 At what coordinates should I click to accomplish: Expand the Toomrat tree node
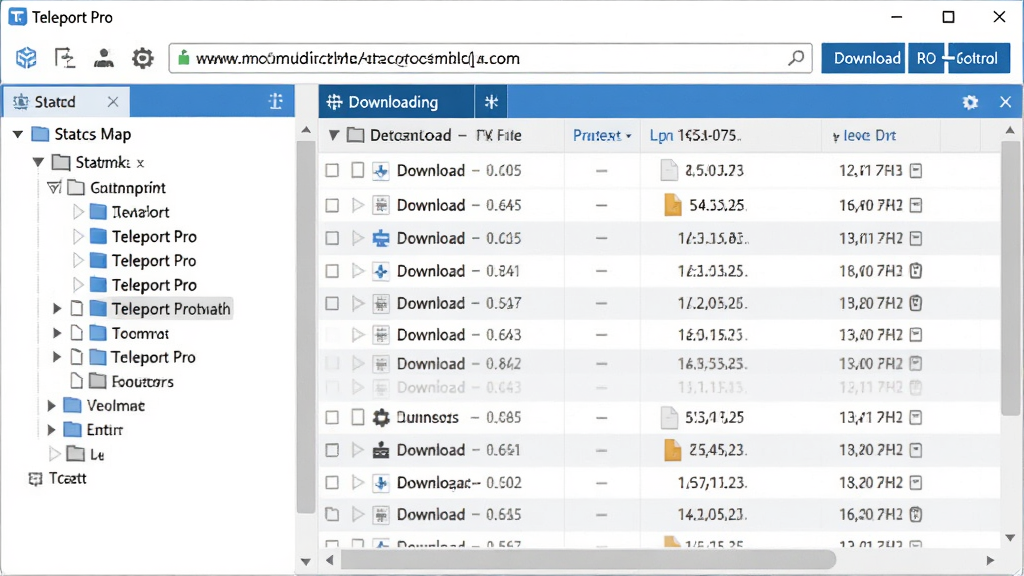(x=57, y=333)
